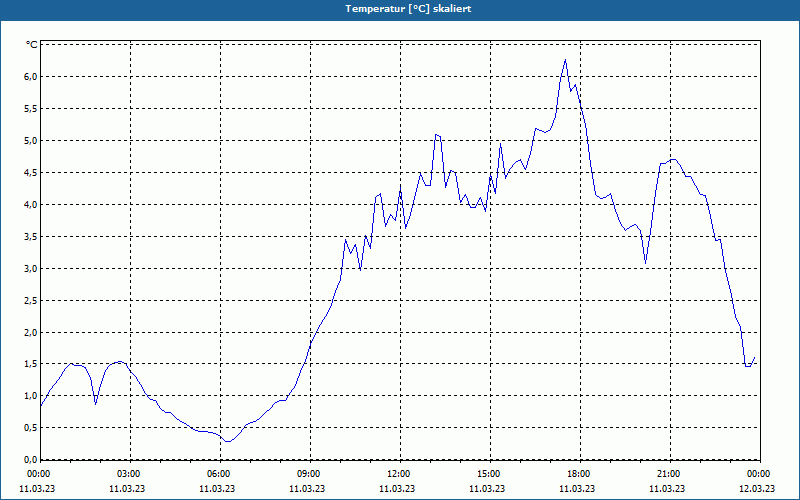
Task: Click the curve peak near 13:15
Action: [436, 134]
